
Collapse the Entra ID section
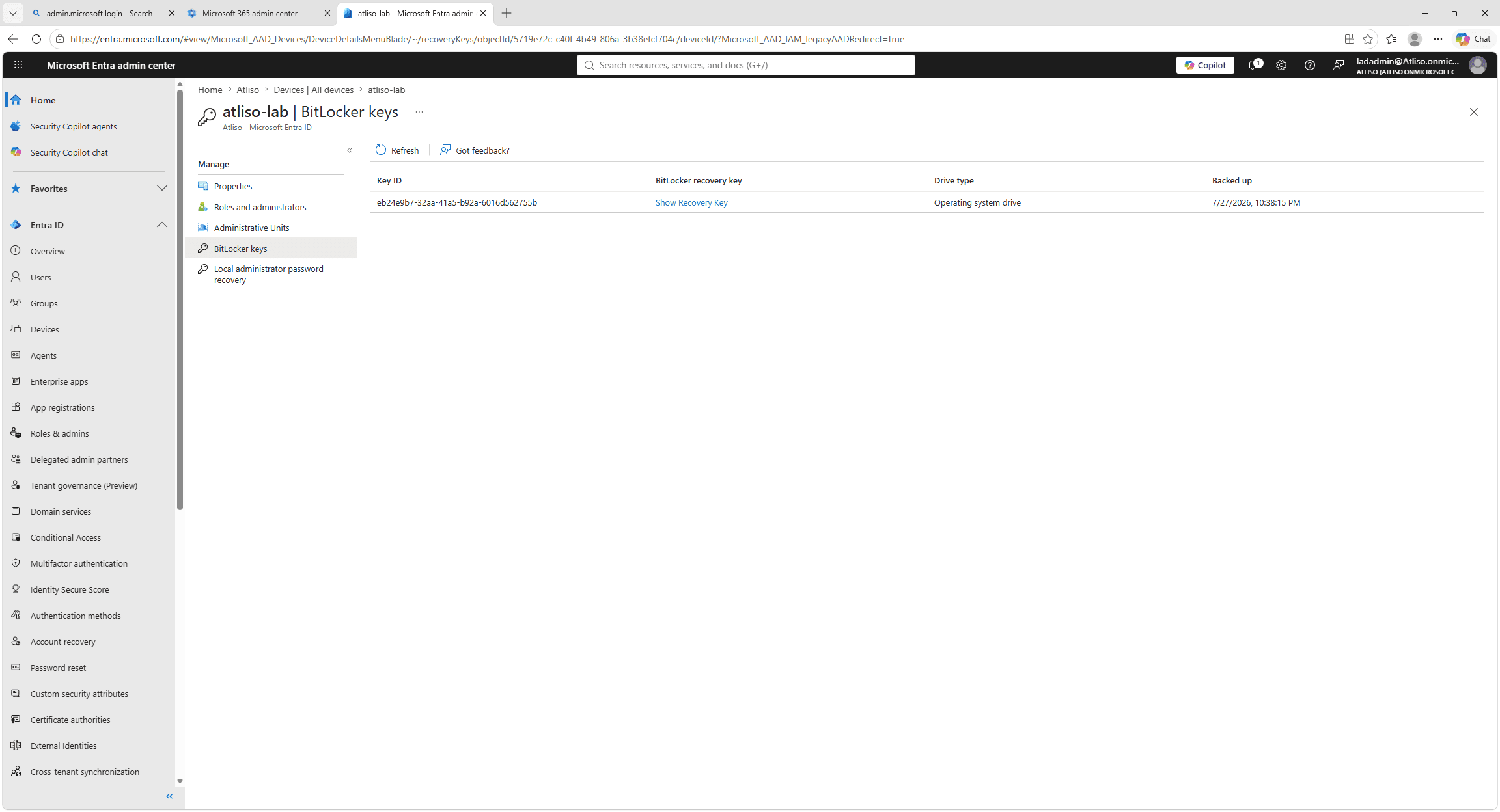tap(162, 225)
